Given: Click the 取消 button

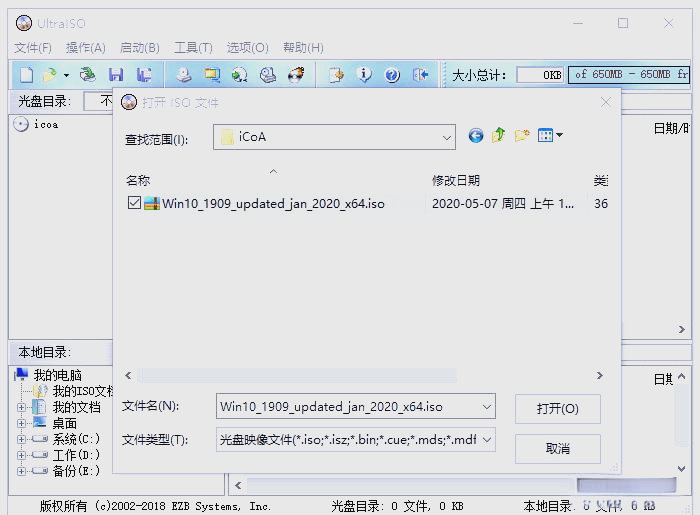Looking at the screenshot, I should point(558,449).
